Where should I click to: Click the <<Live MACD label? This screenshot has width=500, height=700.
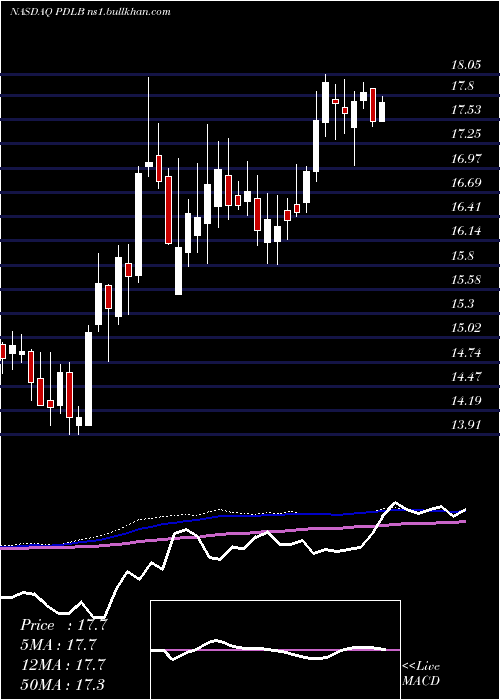pos(421,674)
